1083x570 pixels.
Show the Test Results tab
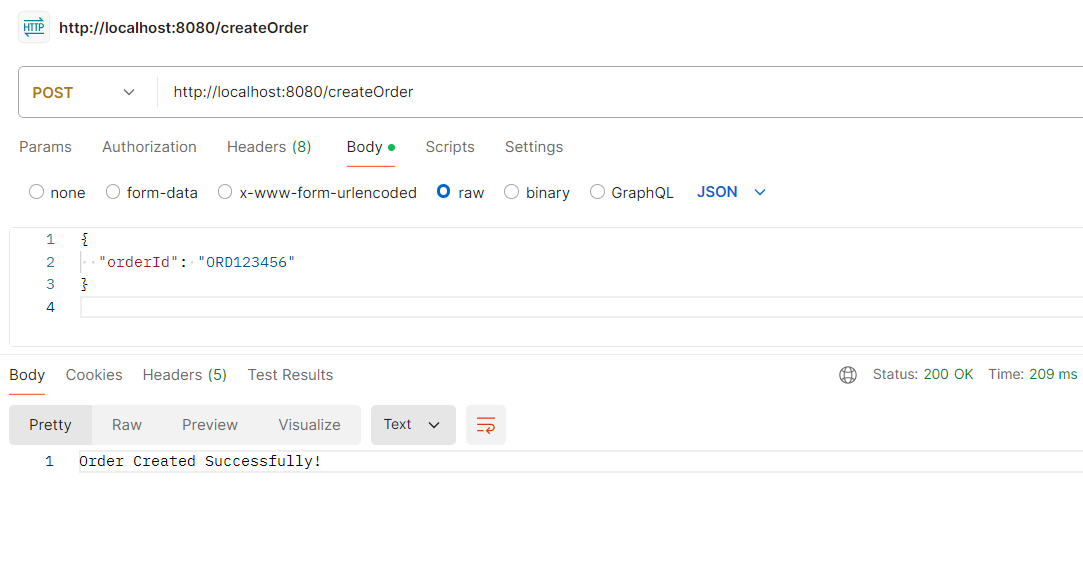pos(290,375)
